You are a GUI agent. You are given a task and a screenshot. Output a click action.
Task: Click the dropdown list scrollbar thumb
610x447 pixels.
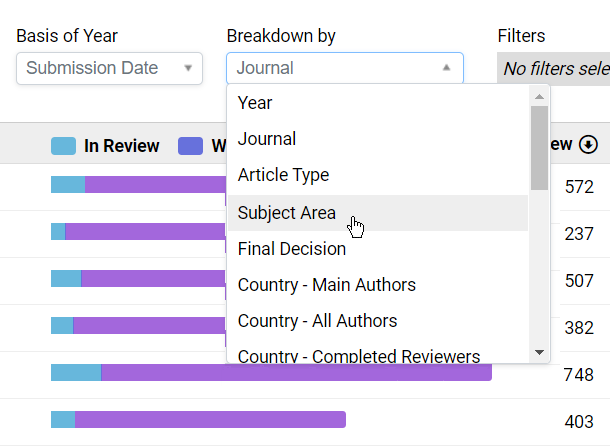point(539,147)
